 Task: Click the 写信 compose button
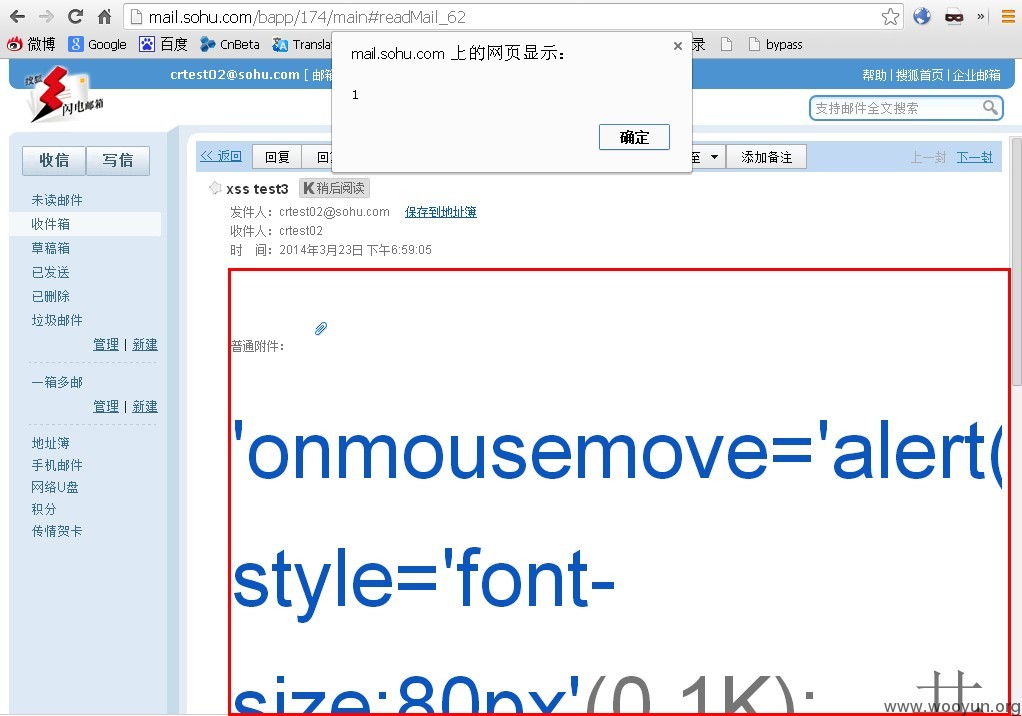pyautogui.click(x=118, y=160)
